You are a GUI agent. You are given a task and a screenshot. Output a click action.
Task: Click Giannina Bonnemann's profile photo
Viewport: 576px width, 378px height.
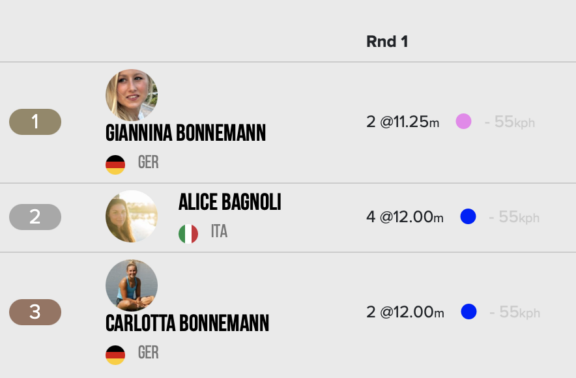(132, 95)
